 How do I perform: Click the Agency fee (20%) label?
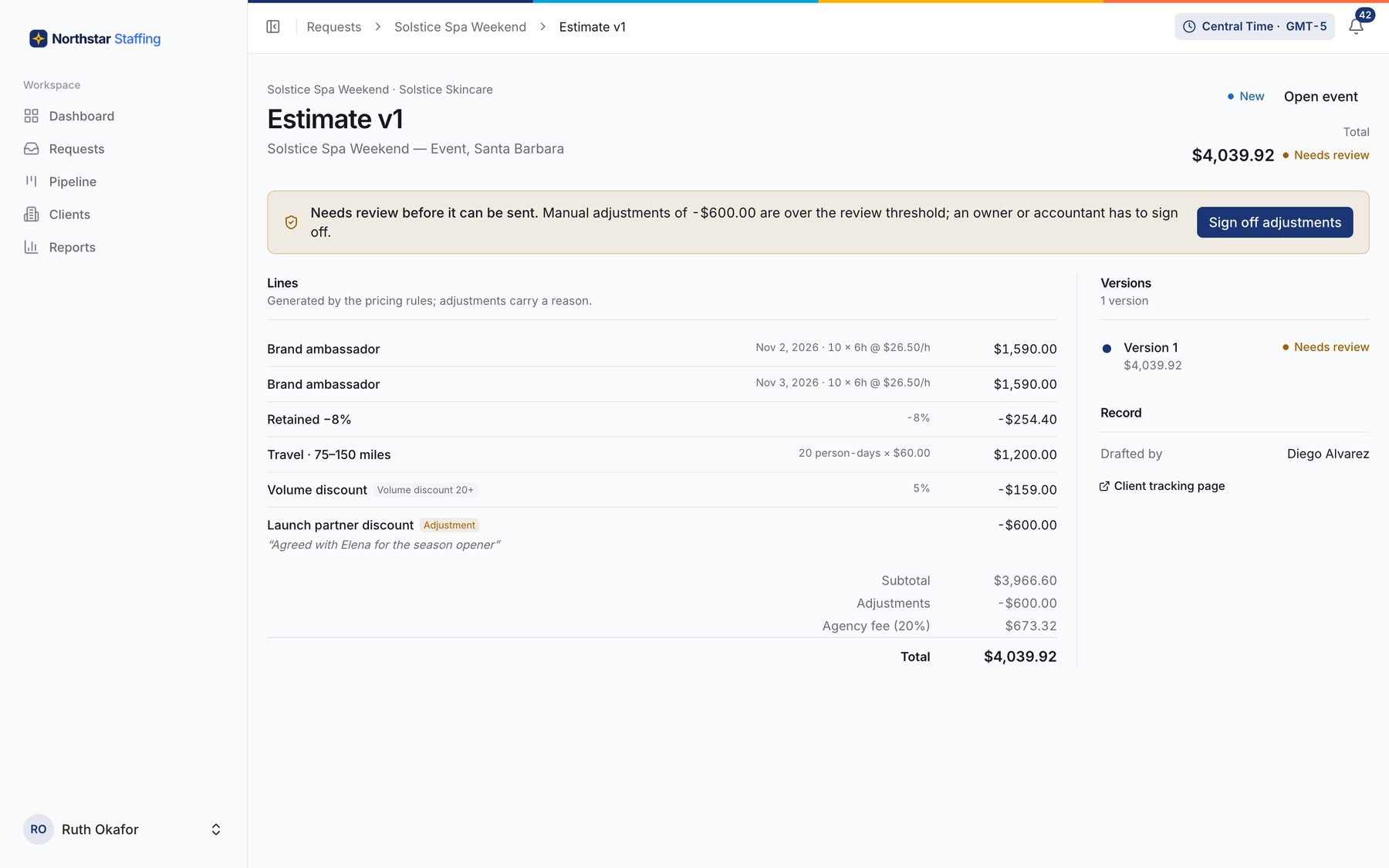pos(876,626)
